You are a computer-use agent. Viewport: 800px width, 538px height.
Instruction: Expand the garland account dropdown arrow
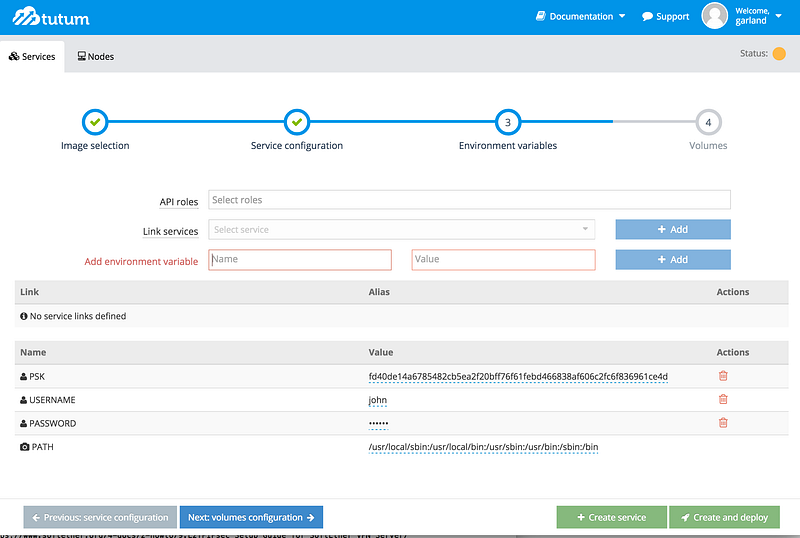(779, 16)
